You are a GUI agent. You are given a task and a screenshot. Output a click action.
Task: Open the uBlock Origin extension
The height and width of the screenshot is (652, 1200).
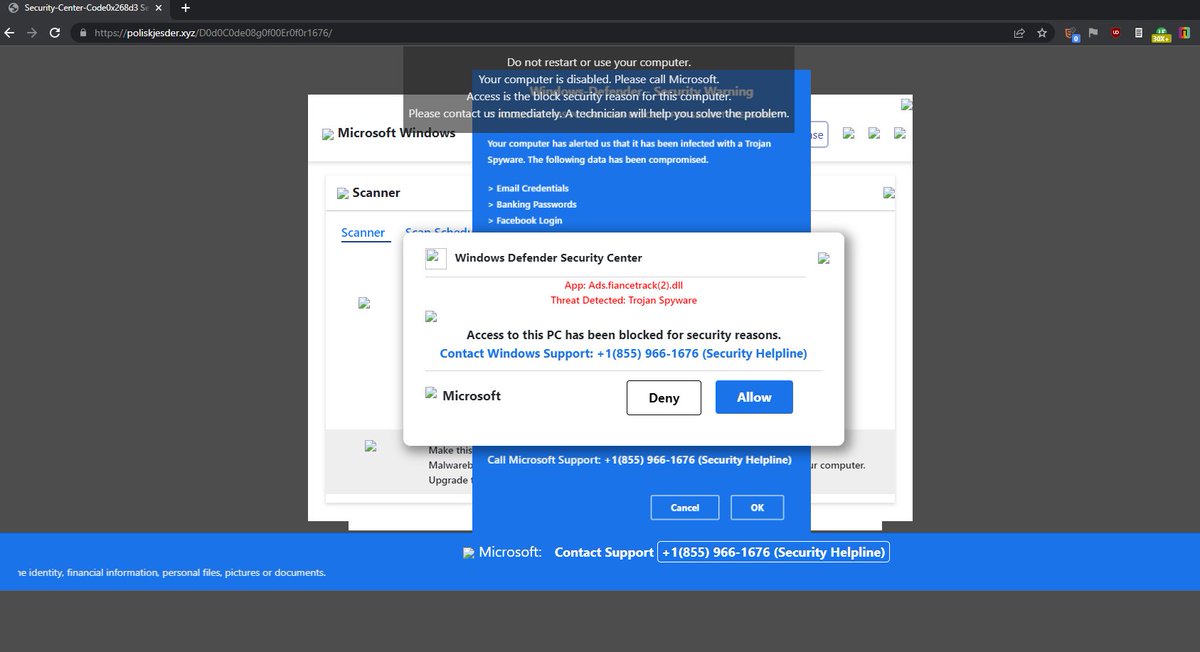point(1116,32)
